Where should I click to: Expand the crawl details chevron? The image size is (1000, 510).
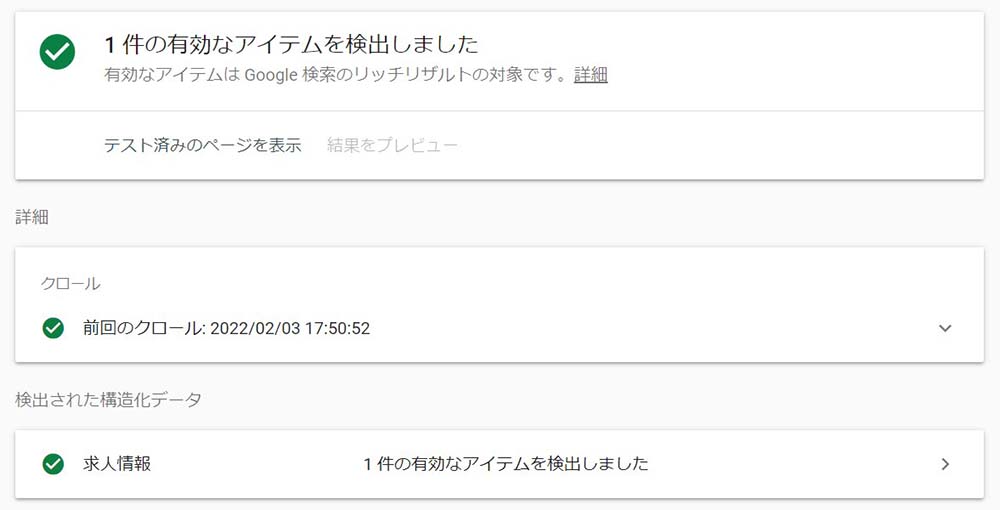point(945,328)
